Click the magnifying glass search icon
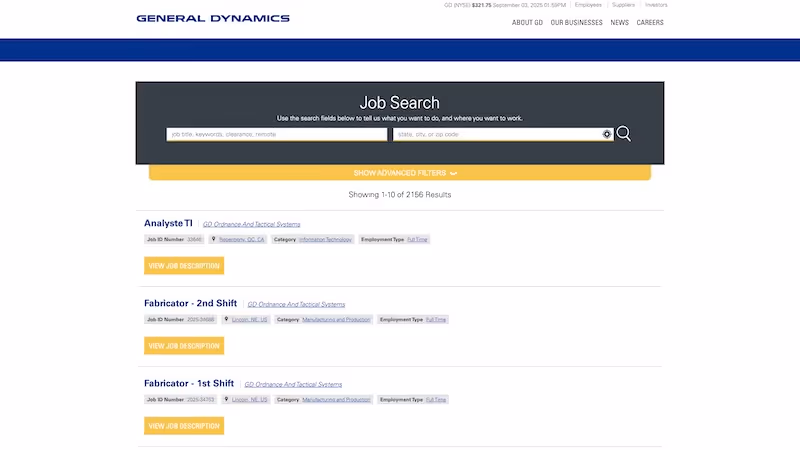800x450 pixels. (x=623, y=134)
